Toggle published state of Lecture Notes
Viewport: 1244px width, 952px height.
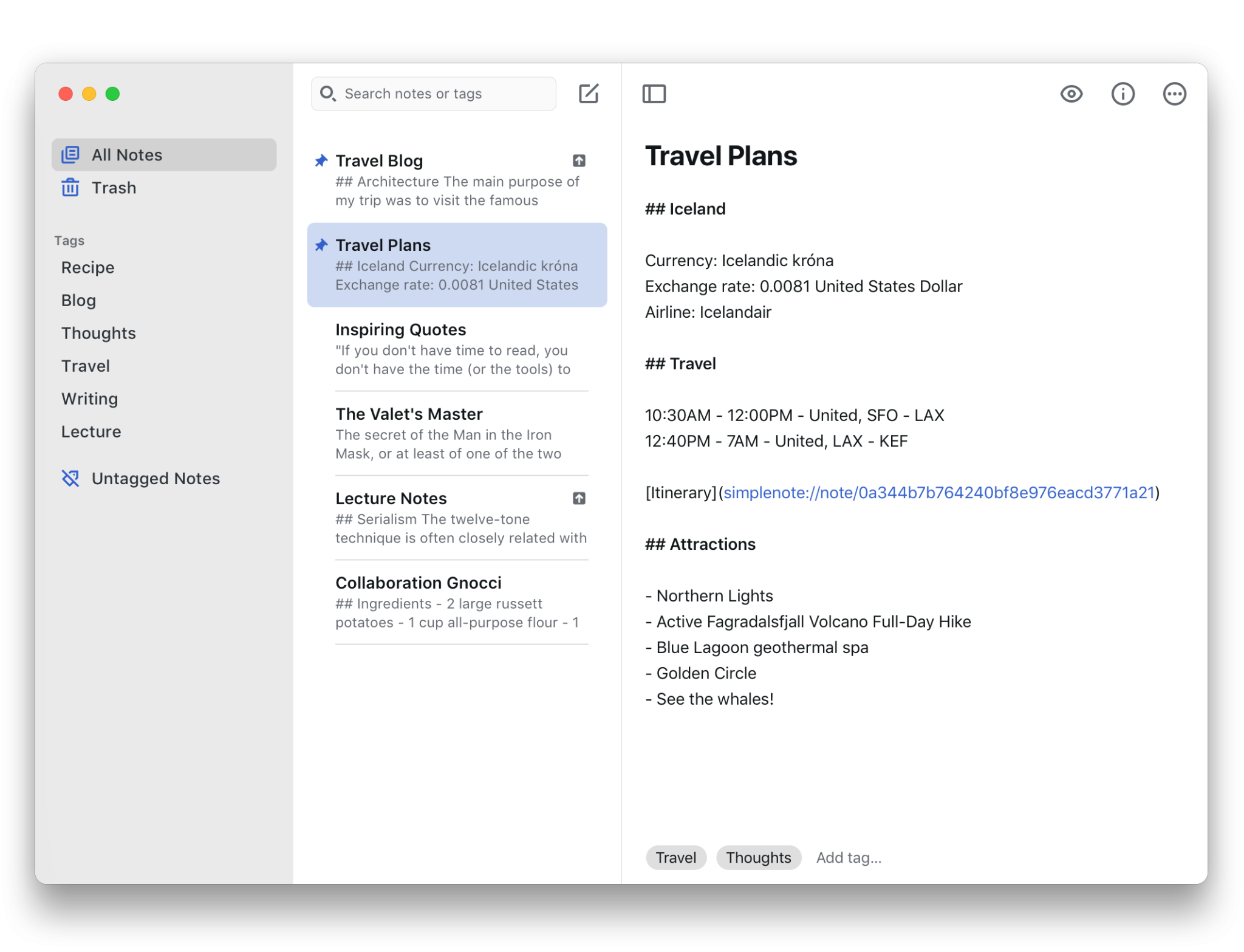tap(579, 498)
